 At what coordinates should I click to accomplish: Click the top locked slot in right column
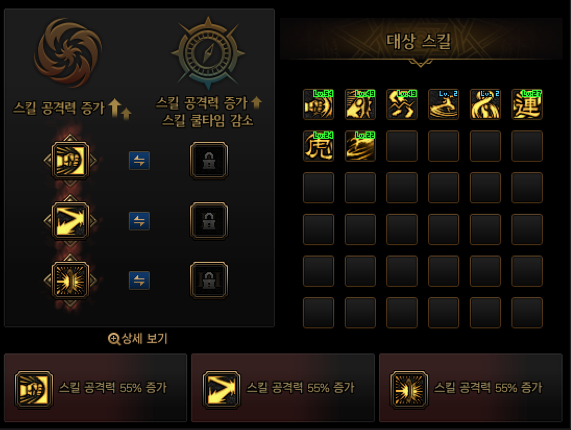click(x=209, y=160)
